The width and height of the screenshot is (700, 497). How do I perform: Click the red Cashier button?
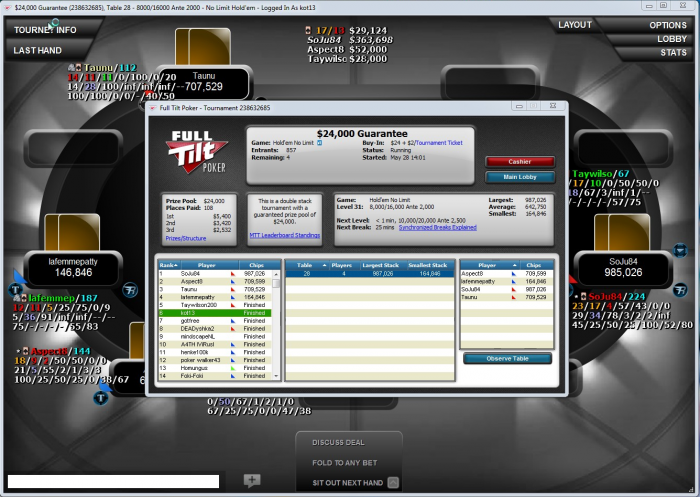(x=520, y=162)
